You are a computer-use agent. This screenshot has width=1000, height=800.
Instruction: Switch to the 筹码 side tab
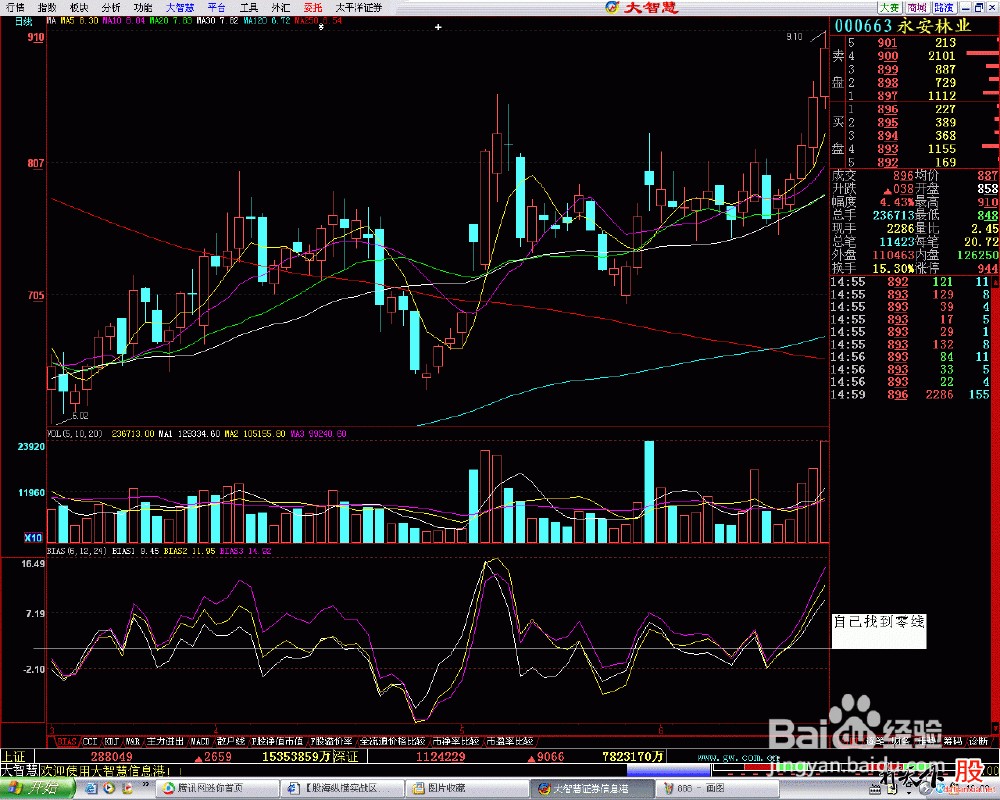pos(953,741)
